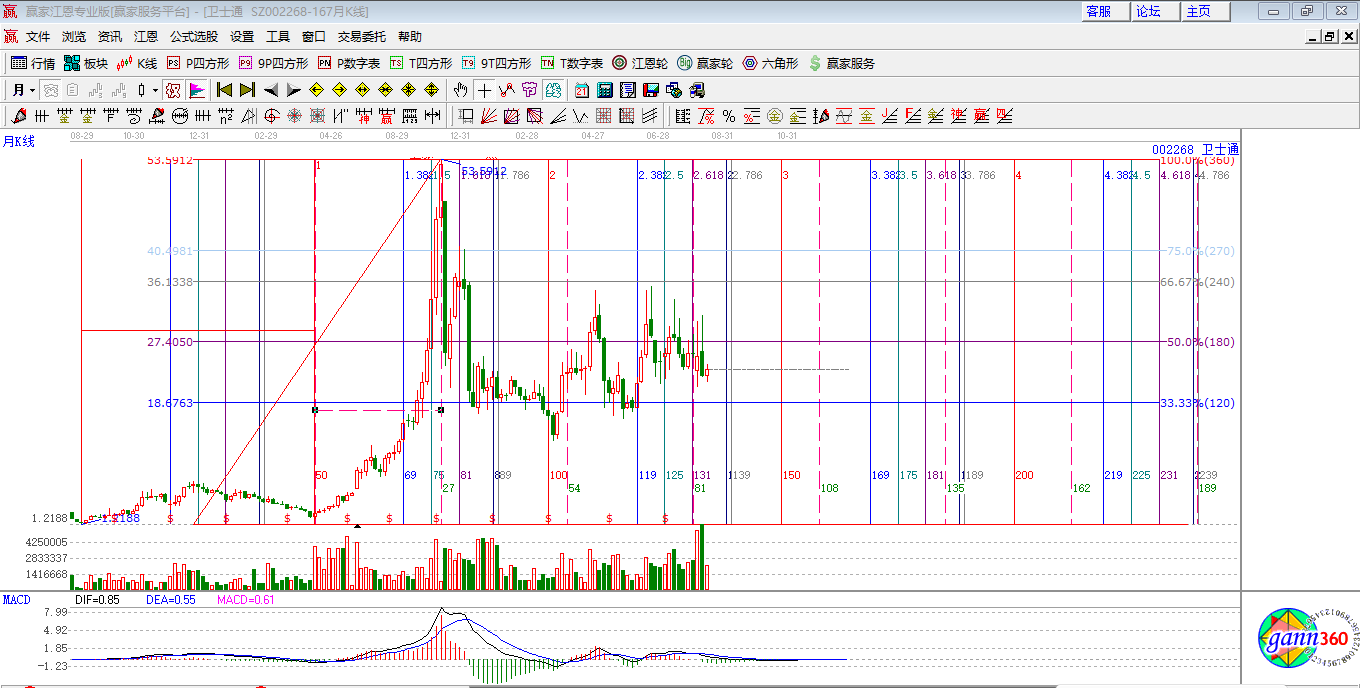Select the percent sign drawing tool

click(x=729, y=116)
